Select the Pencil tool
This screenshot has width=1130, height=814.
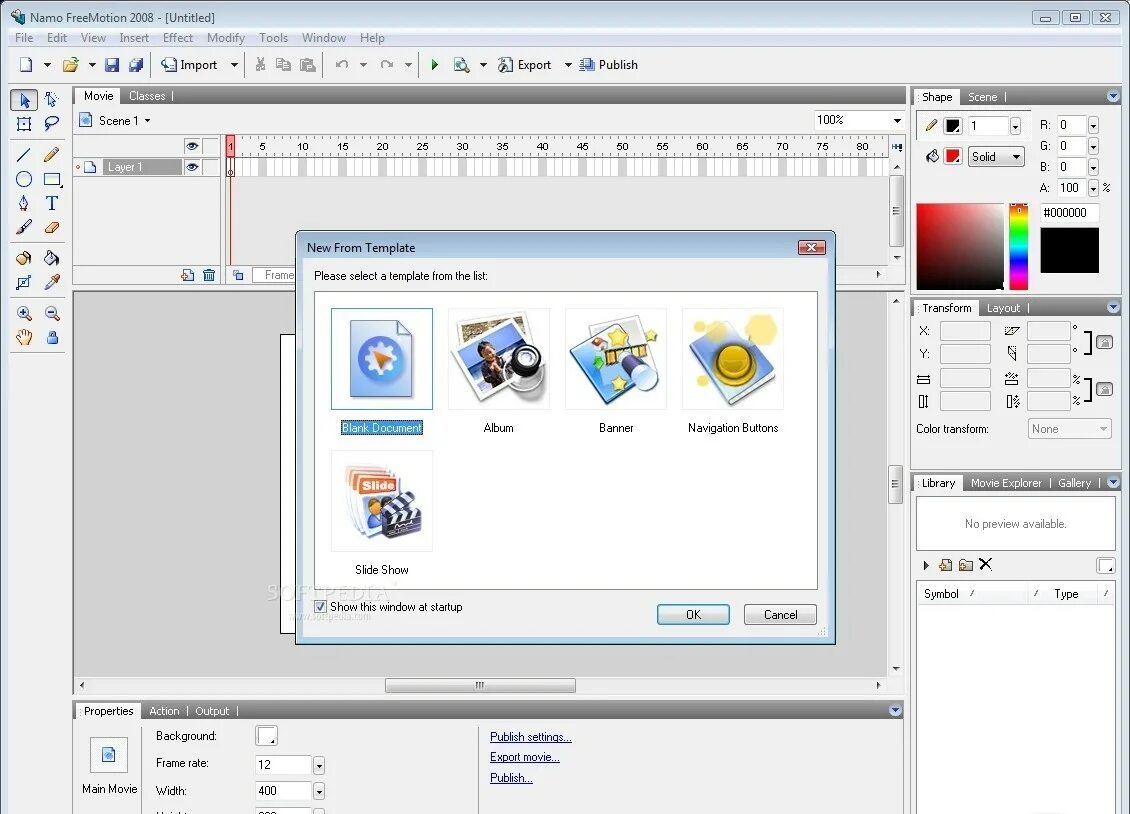coord(51,155)
